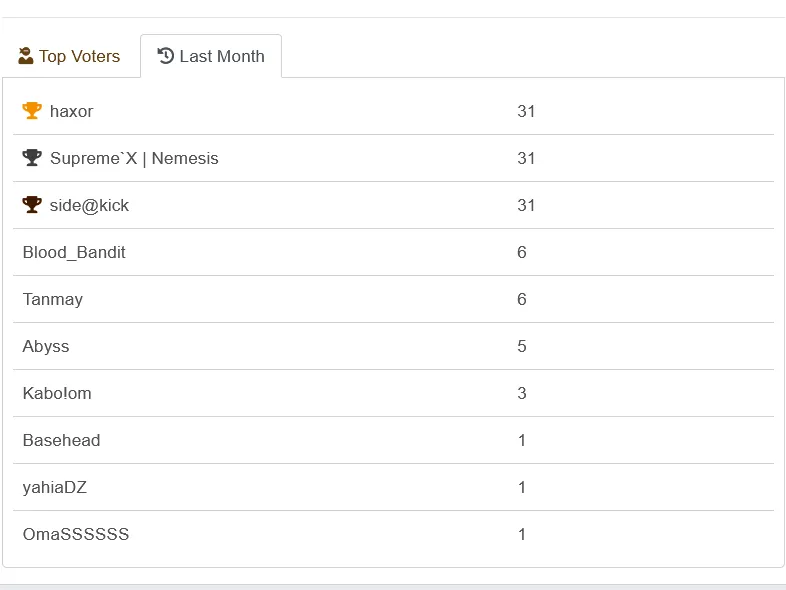
Task: Click the OmaSSSSSS username
Action: pos(76,534)
